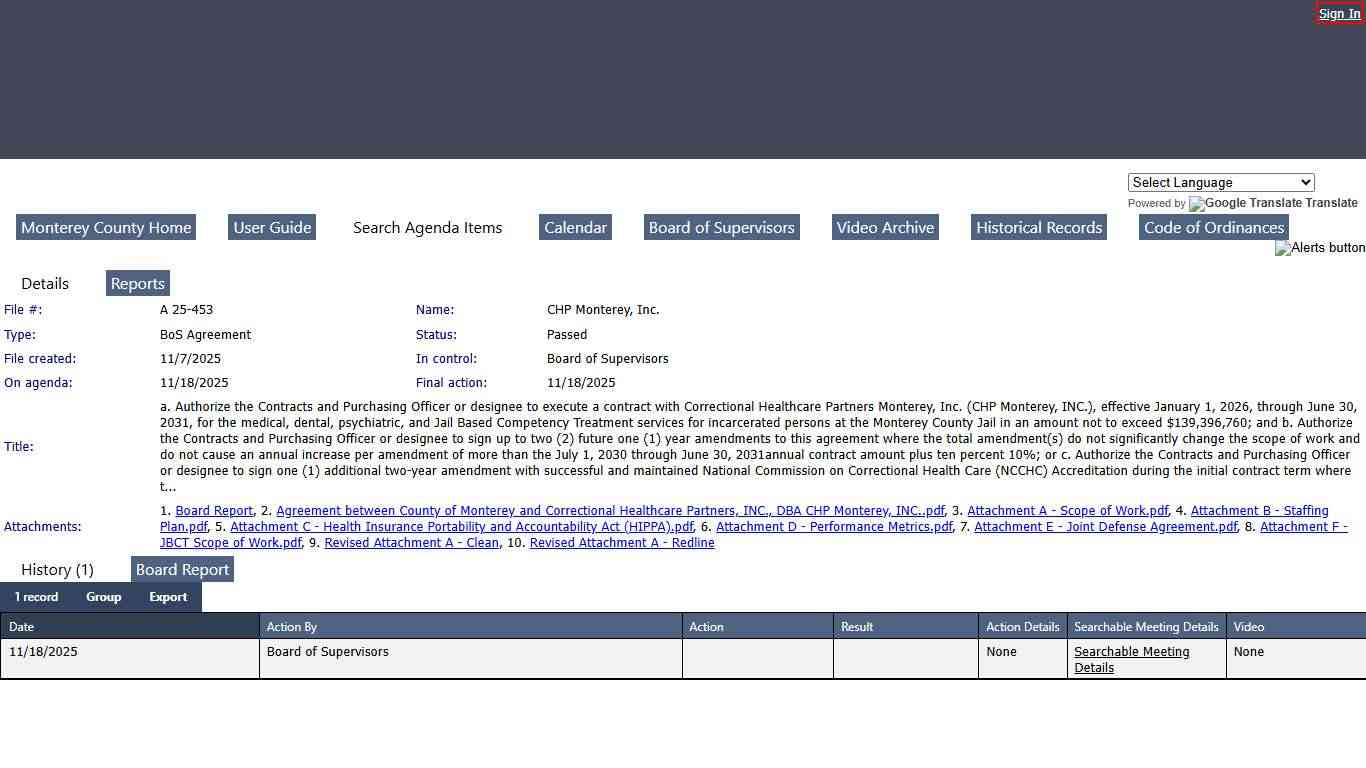This screenshot has height=768, width=1366.
Task: Open Attachment A - Scope of Work.pdf
Action: [x=1067, y=511]
